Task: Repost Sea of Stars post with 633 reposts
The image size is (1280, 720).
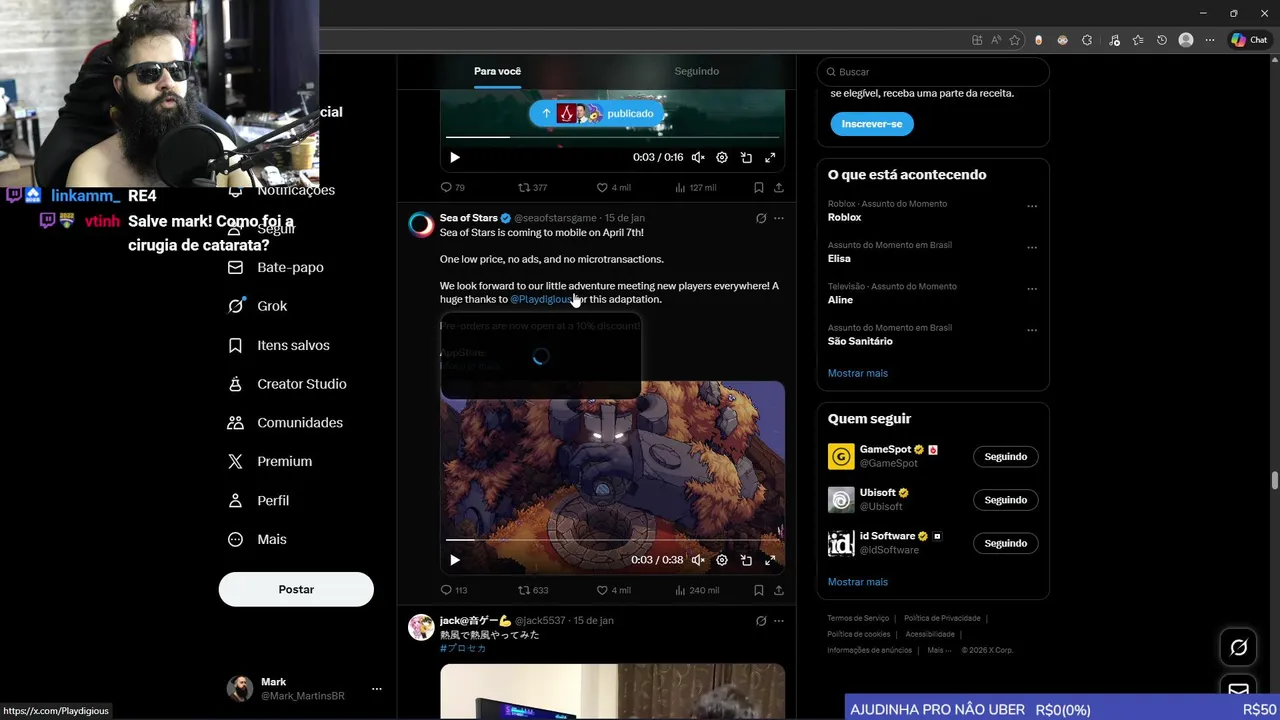Action: tap(533, 590)
